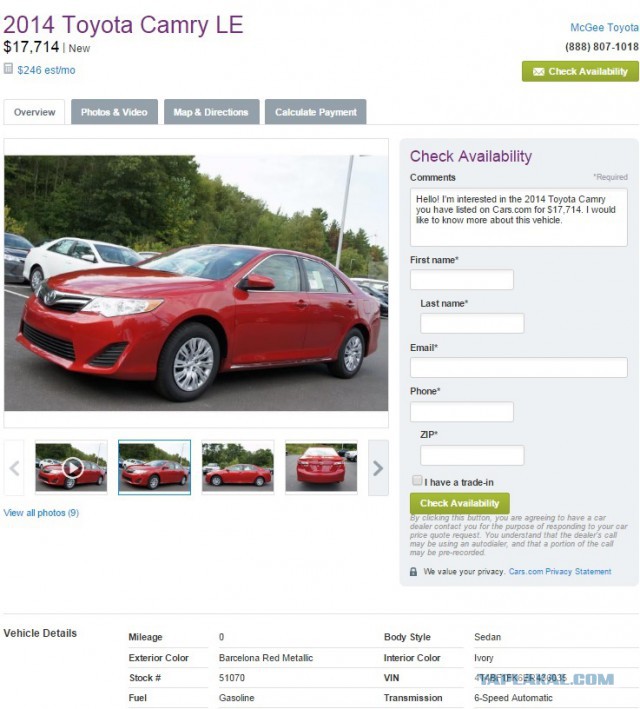Open the View all photos (9) link
Viewport: 640px width, 709px height.
click(x=41, y=513)
